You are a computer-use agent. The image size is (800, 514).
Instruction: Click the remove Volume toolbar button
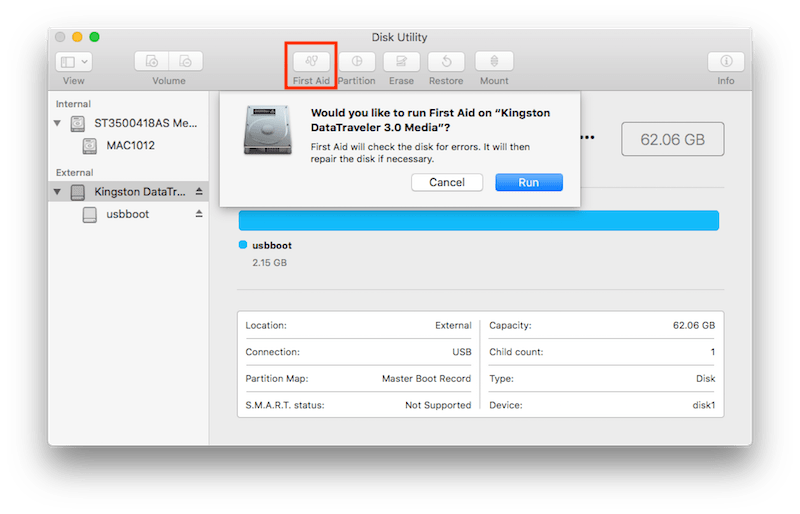click(x=186, y=61)
